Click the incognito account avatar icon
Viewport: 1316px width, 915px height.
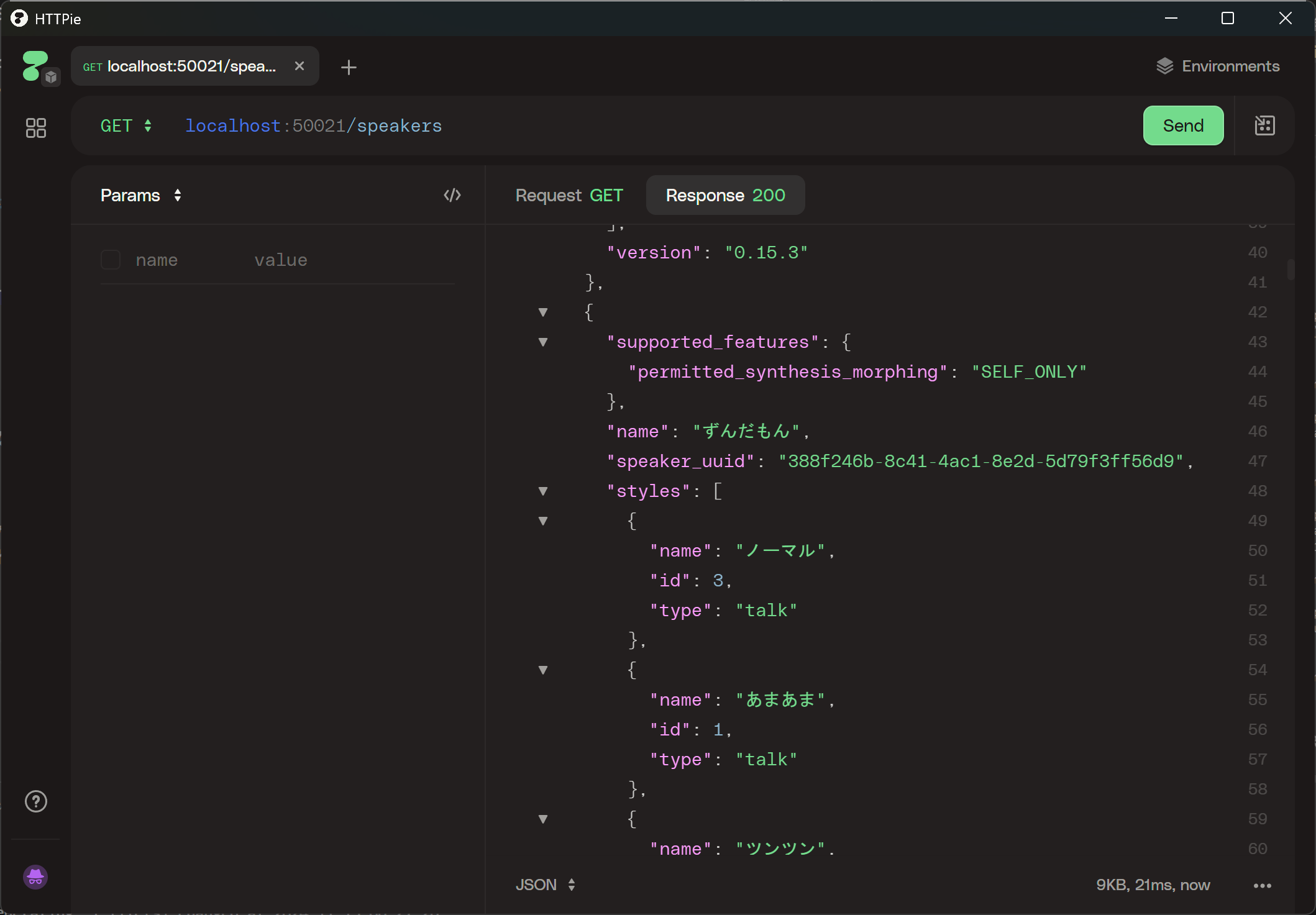pos(35,877)
